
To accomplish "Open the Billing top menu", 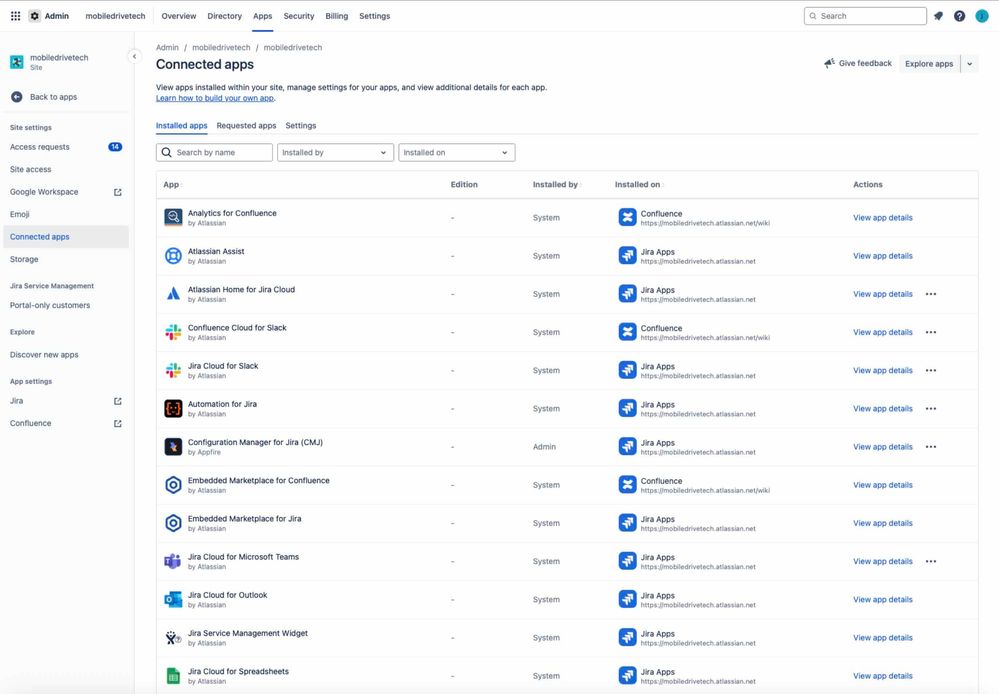I will [336, 16].
